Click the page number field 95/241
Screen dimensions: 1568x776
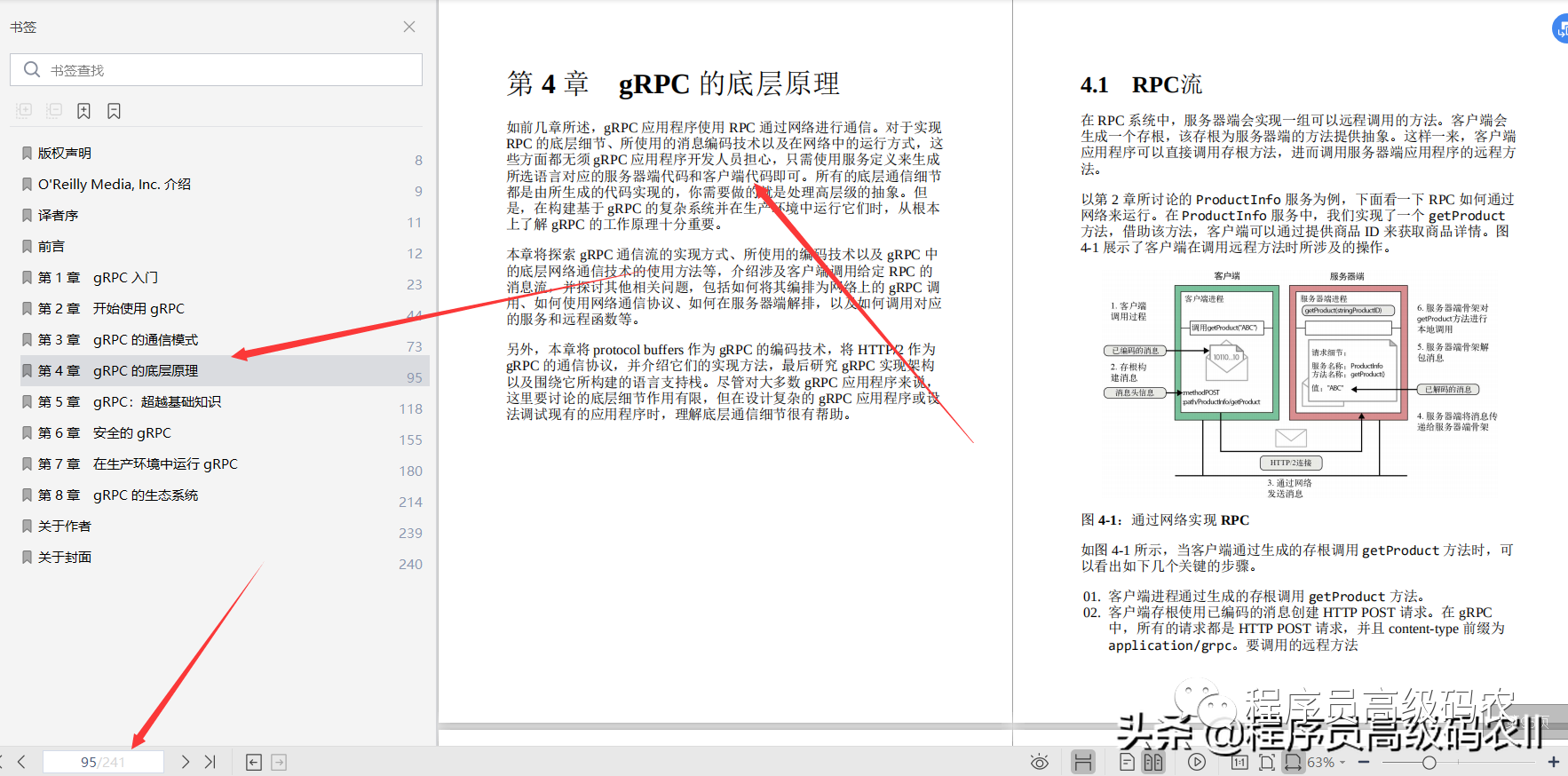click(103, 762)
